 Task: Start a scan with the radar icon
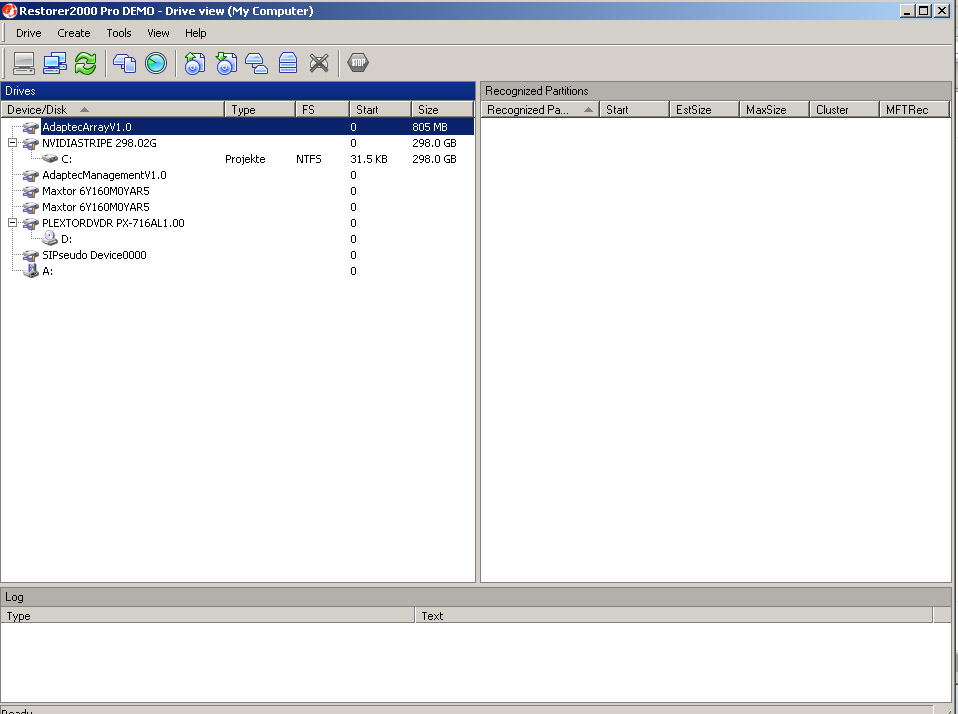[x=156, y=63]
